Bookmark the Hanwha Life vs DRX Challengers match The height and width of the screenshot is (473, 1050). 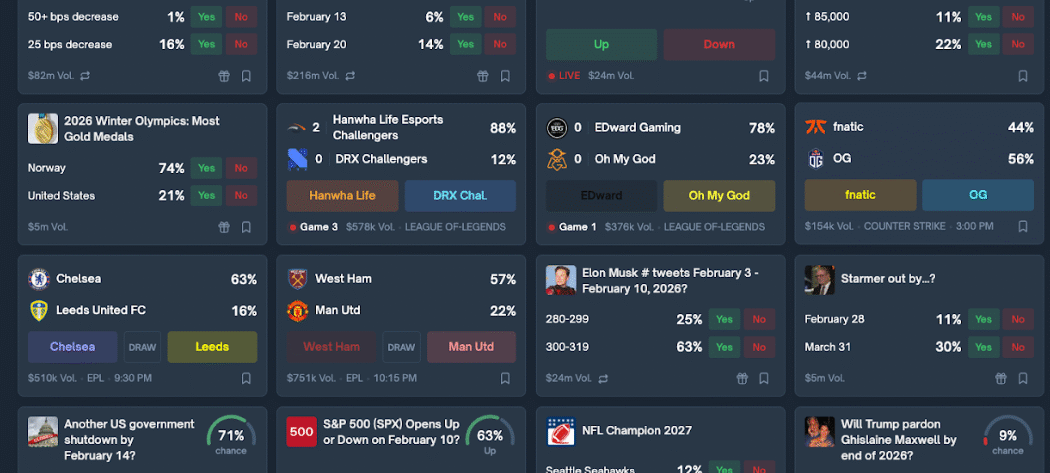pos(505,227)
